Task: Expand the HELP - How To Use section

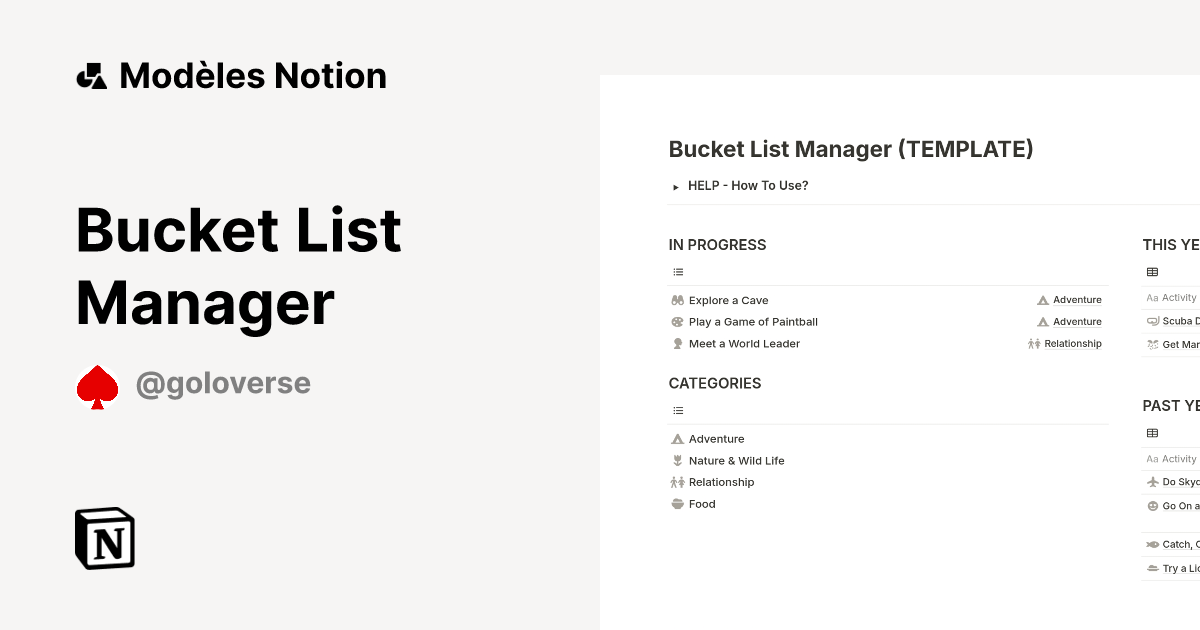Action: pyautogui.click(x=748, y=185)
